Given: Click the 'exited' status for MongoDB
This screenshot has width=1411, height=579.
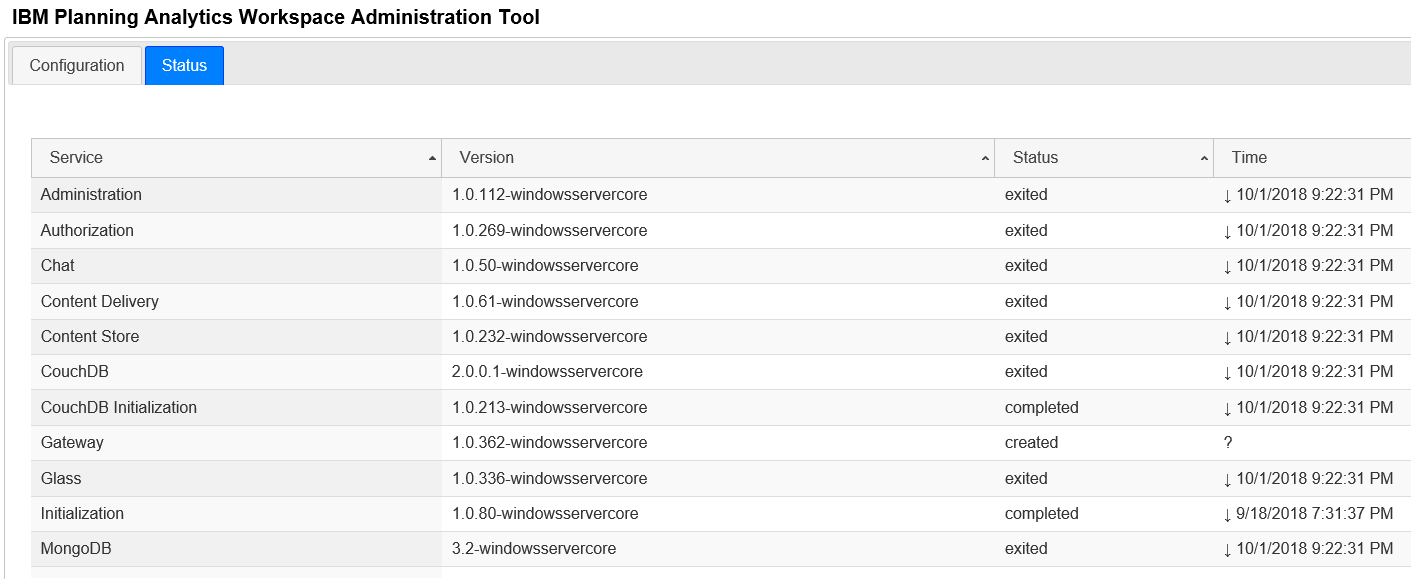Looking at the screenshot, I should coord(1026,549).
